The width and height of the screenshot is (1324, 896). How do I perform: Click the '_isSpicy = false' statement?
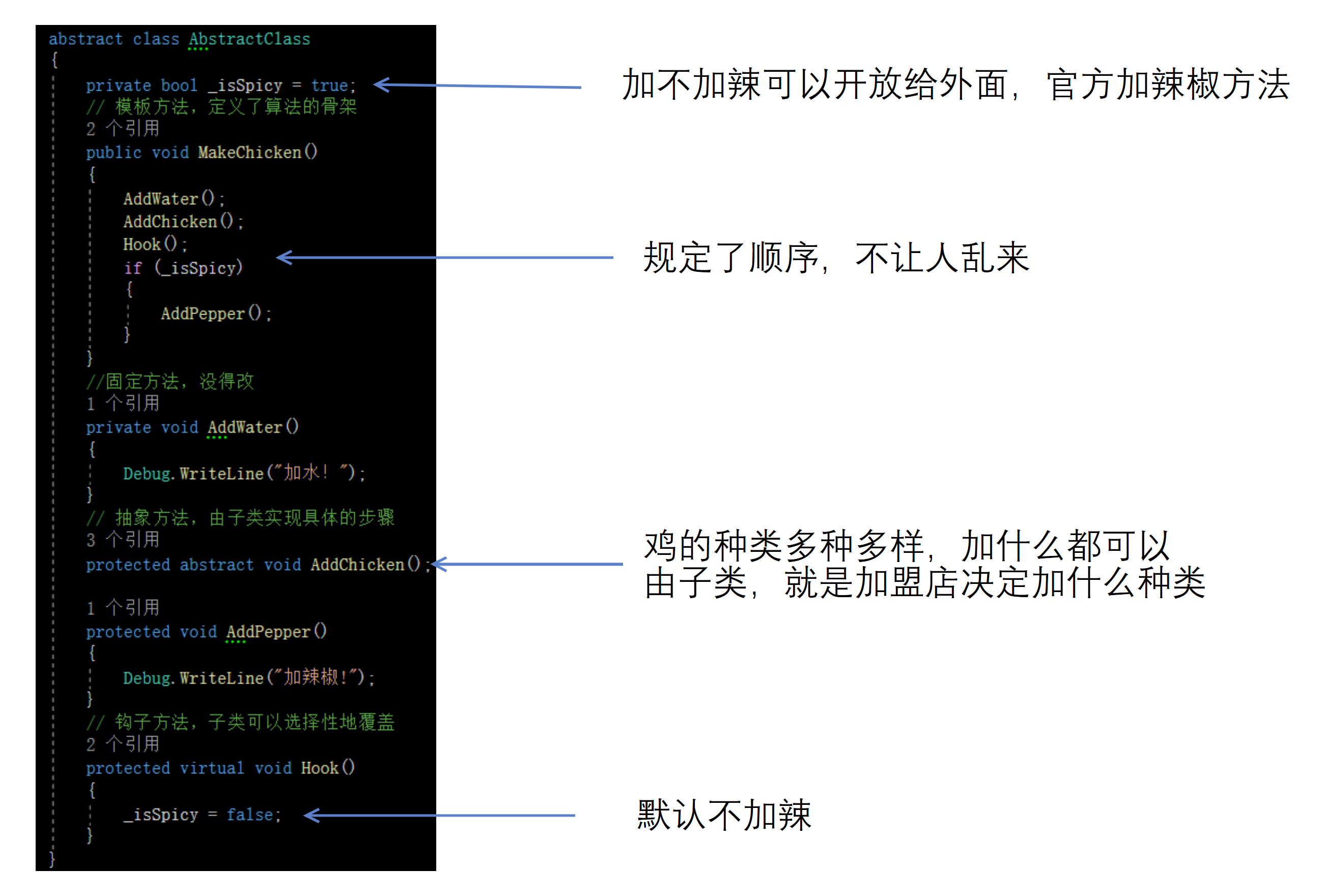pos(202,815)
